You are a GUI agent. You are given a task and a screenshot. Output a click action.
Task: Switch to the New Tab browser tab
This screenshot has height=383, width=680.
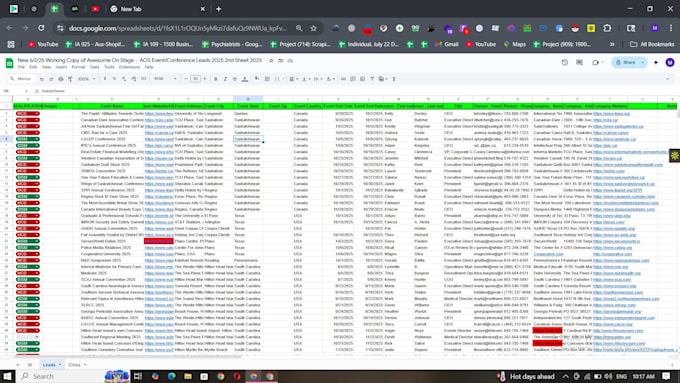click(x=157, y=9)
